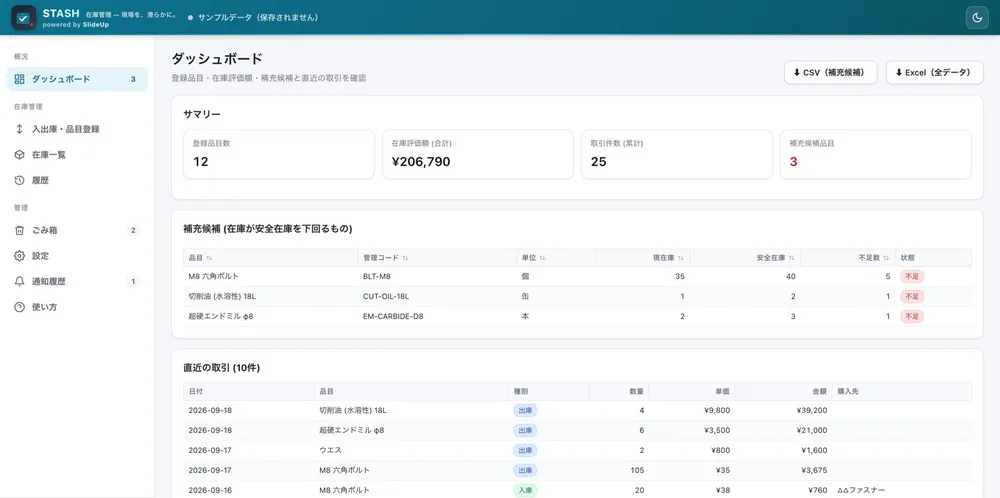The height and width of the screenshot is (498, 1000).
Task: Toggle dark mode with the moon icon
Action: pos(977,17)
